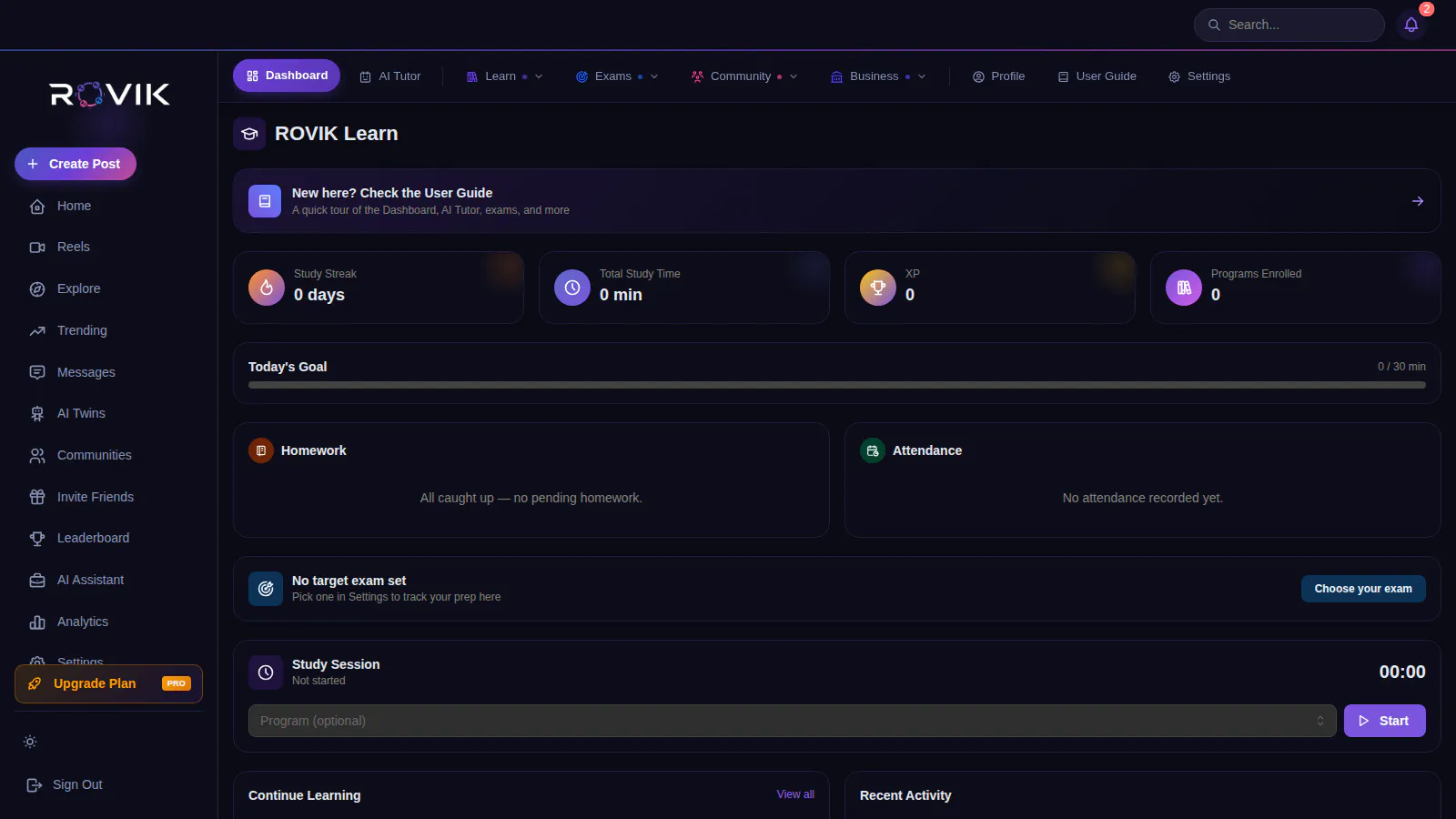The image size is (1456, 819).
Task: Click the Home icon in sidebar
Action: 37,207
